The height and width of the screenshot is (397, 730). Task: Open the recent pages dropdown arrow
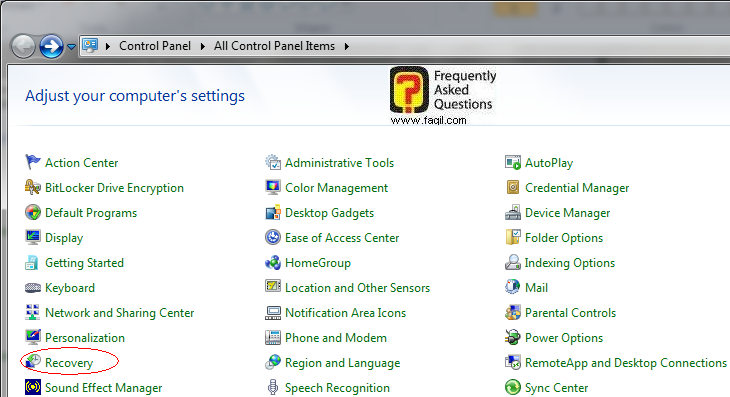pos(71,47)
